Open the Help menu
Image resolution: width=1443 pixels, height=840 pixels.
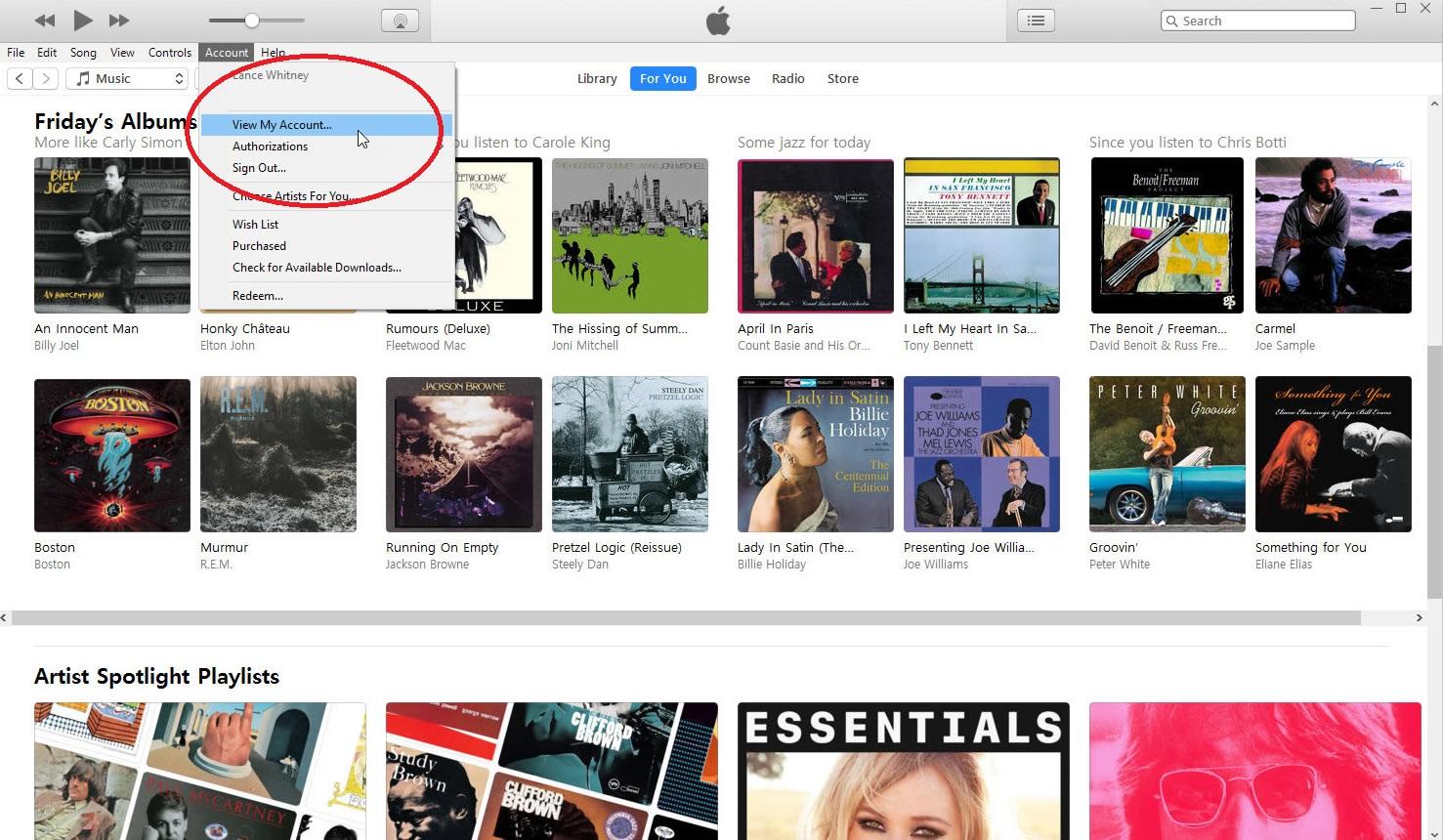pyautogui.click(x=273, y=53)
